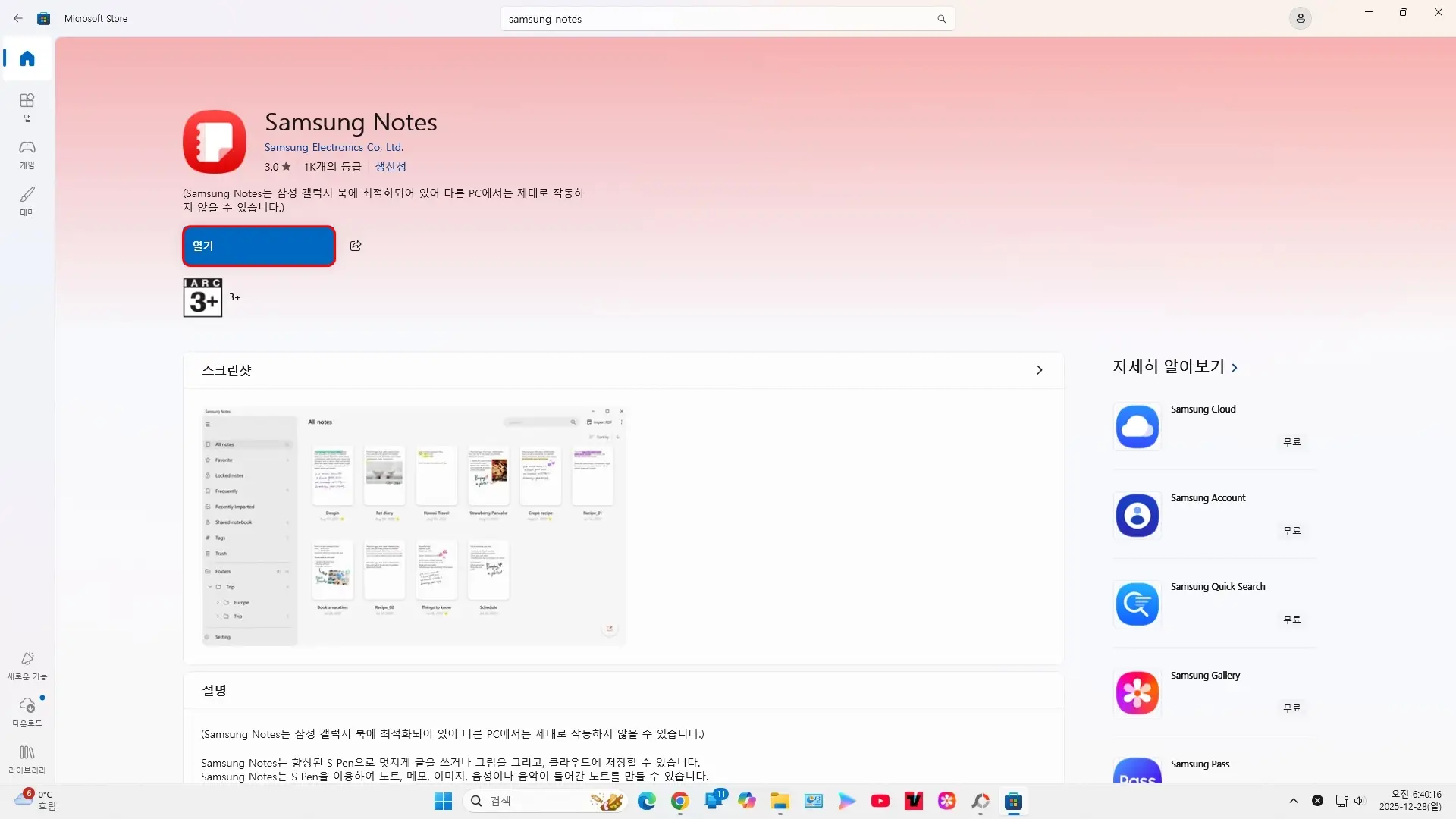Open 자세히 알아보기 with the chevron
The height and width of the screenshot is (819, 1456).
coord(1235,367)
